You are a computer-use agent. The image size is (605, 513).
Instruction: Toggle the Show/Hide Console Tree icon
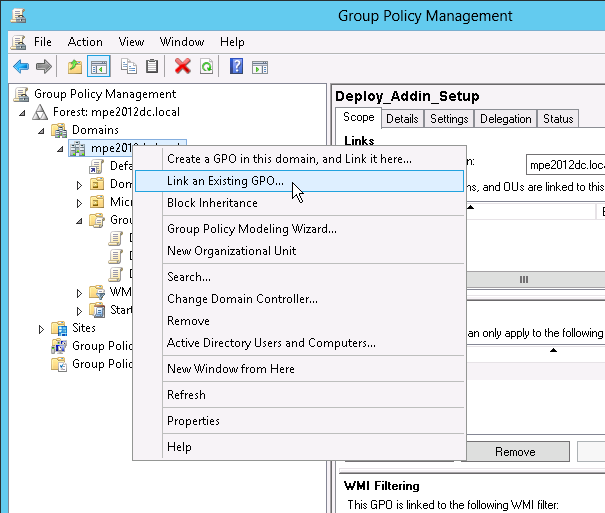[x=98, y=67]
